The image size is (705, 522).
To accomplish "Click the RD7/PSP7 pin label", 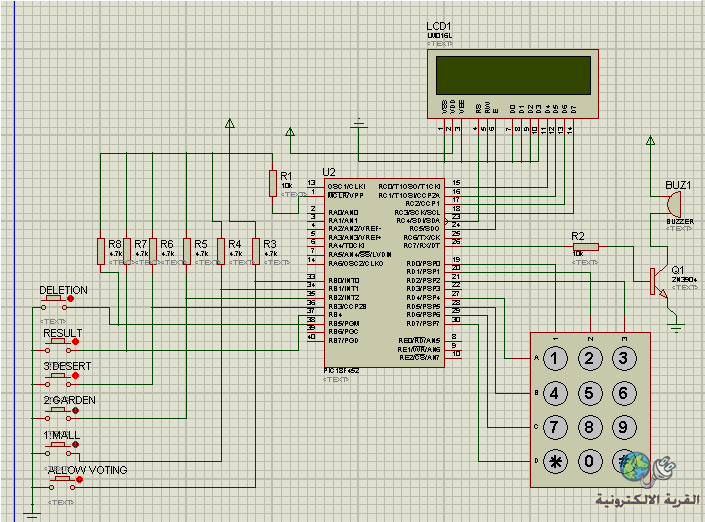I will click(423, 324).
